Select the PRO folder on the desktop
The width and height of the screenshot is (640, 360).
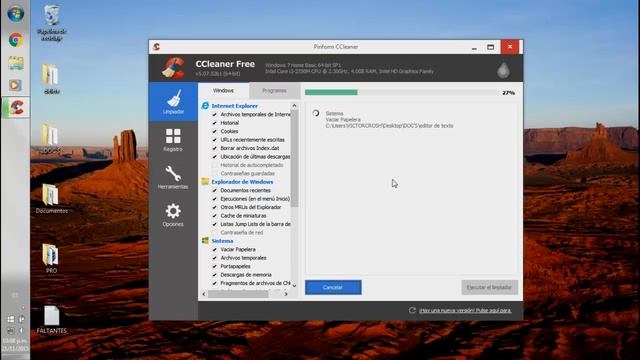pyautogui.click(x=51, y=258)
